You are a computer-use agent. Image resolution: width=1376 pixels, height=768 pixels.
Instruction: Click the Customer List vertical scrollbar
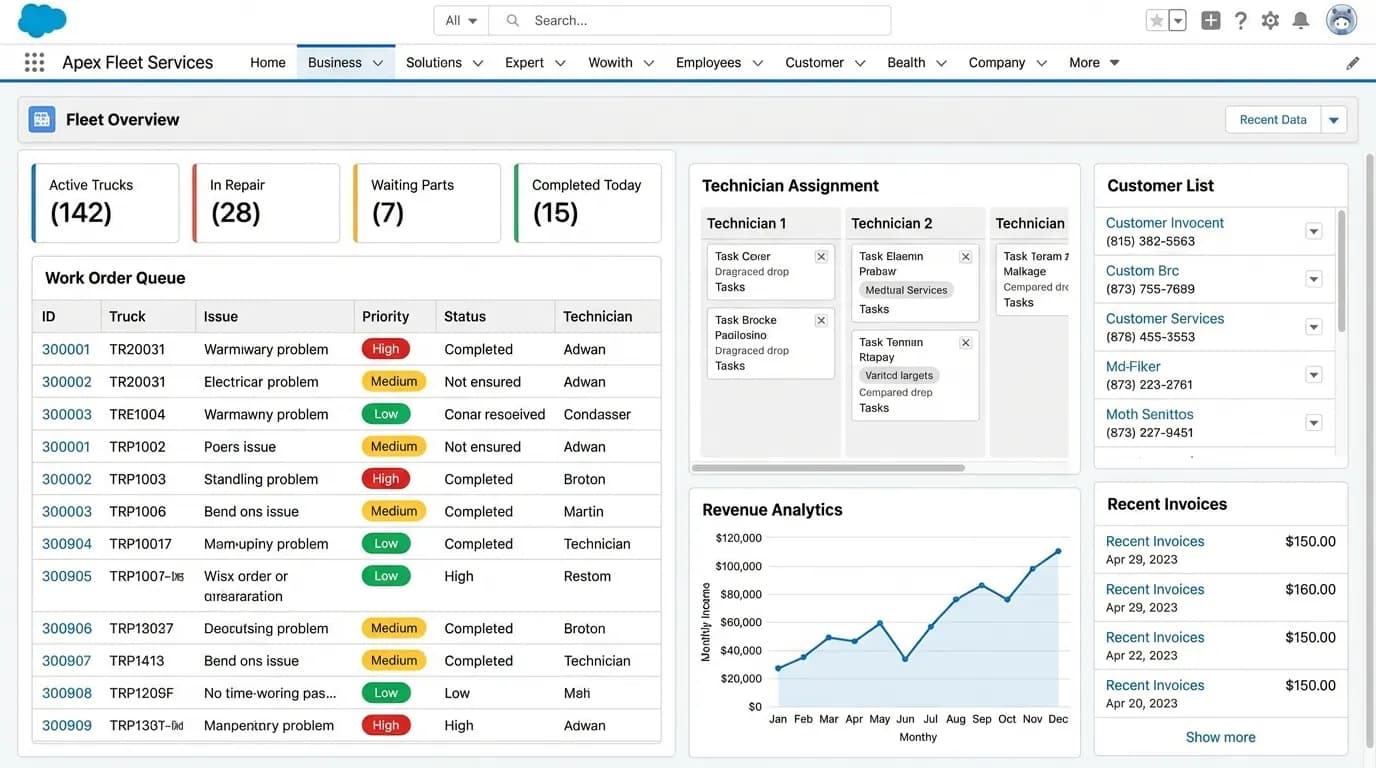pyautogui.click(x=1341, y=270)
